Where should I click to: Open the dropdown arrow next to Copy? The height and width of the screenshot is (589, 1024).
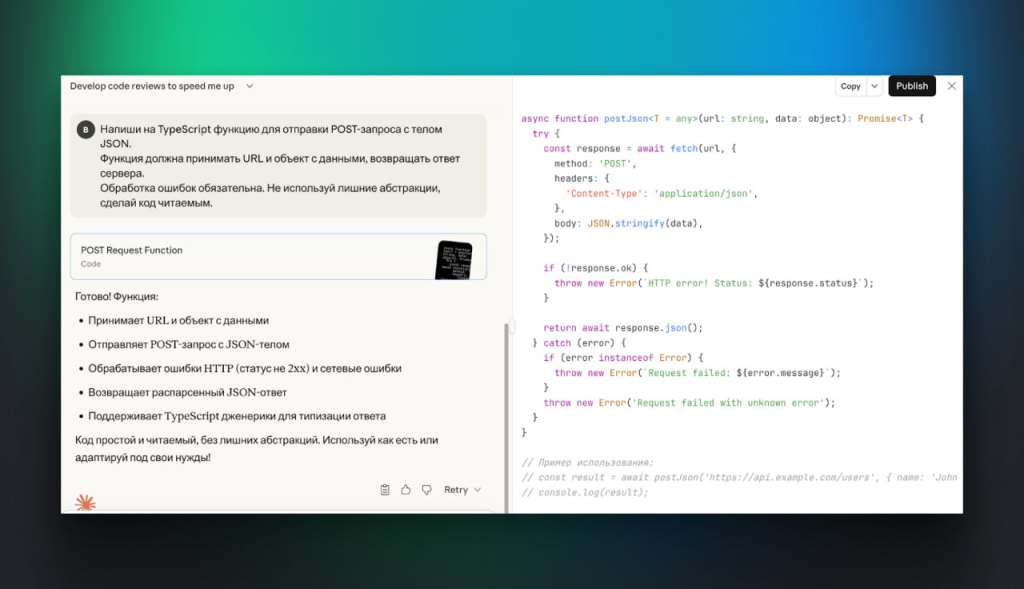coord(874,86)
